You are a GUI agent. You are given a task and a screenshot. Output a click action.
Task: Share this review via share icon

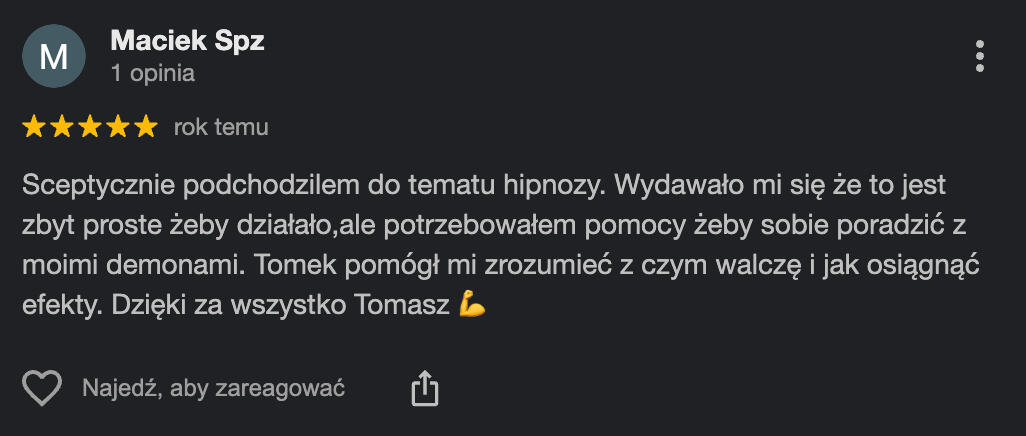[424, 389]
